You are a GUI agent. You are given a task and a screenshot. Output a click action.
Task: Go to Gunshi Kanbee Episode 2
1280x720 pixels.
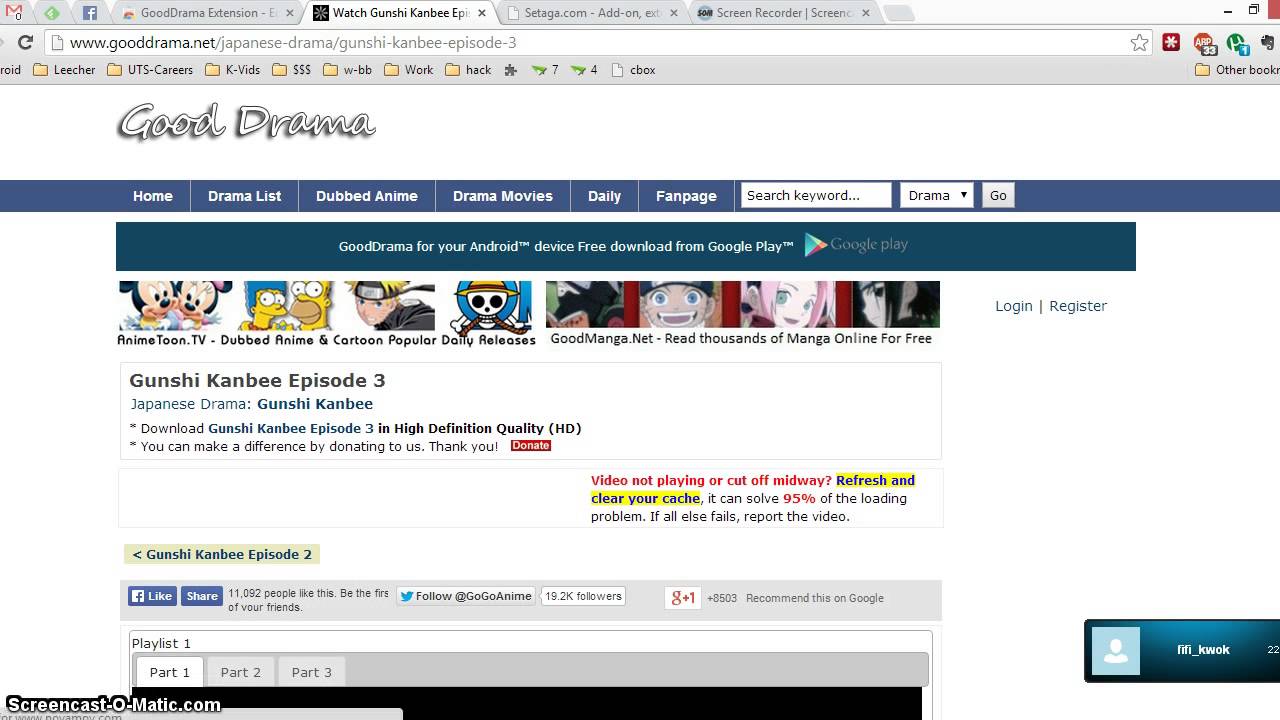pos(222,554)
